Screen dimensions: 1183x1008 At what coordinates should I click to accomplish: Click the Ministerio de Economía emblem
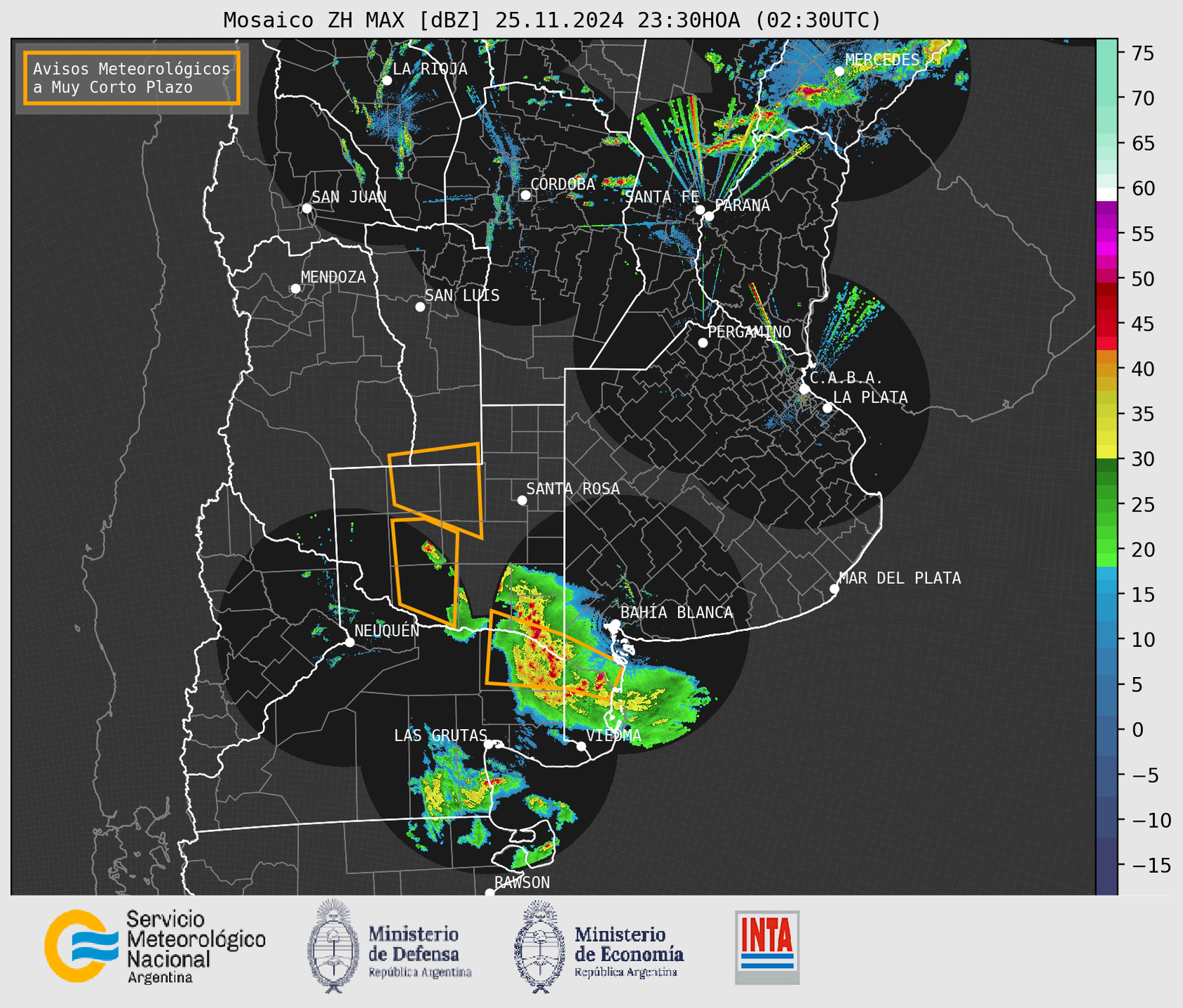[x=538, y=946]
